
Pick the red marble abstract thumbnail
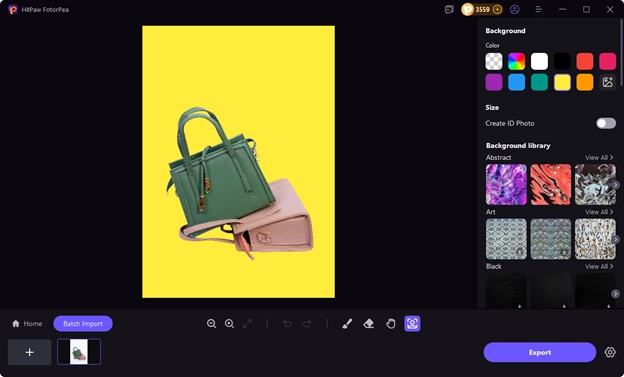(551, 185)
